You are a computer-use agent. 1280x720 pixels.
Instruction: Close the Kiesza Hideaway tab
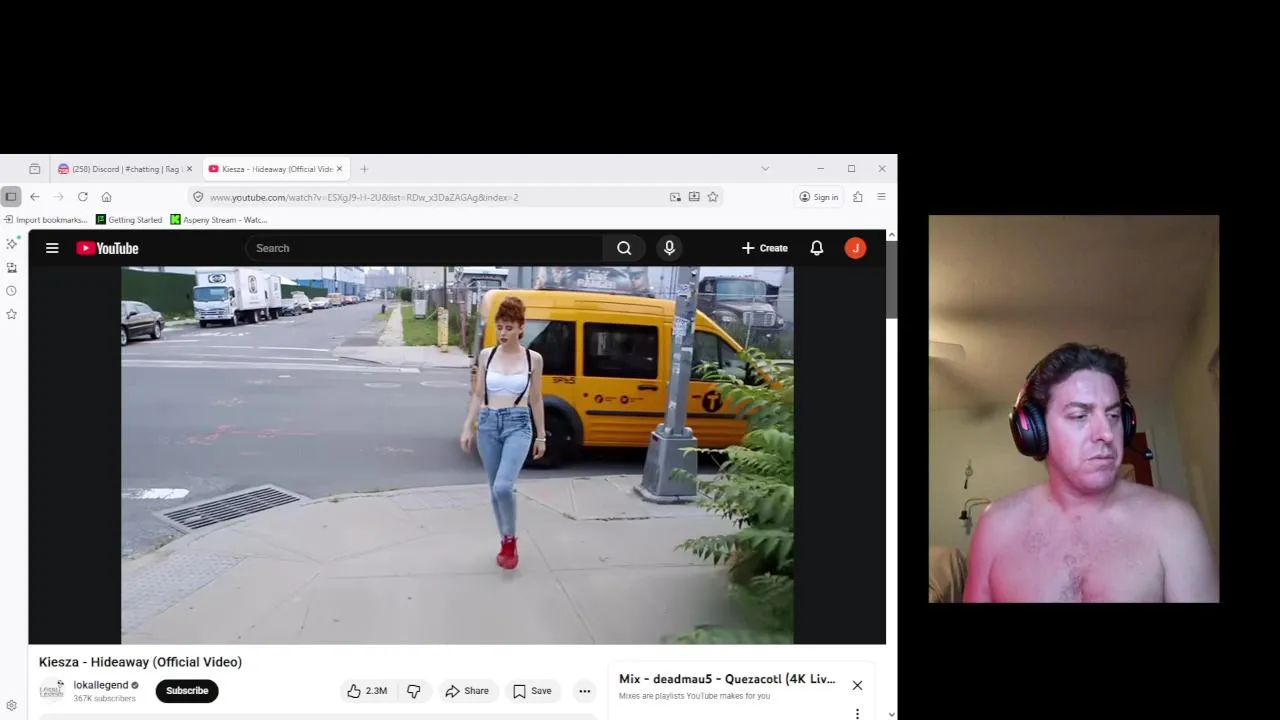[x=339, y=169]
